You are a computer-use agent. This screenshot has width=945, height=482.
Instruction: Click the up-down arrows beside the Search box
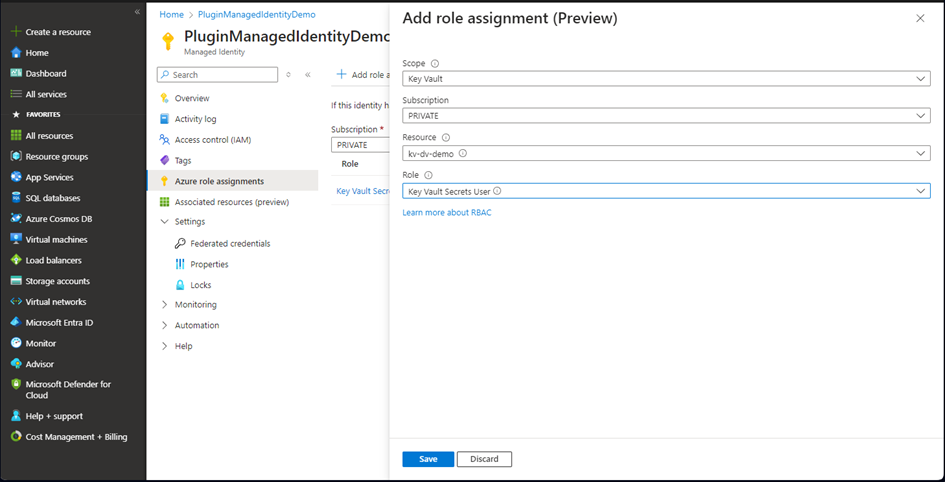tap(289, 75)
